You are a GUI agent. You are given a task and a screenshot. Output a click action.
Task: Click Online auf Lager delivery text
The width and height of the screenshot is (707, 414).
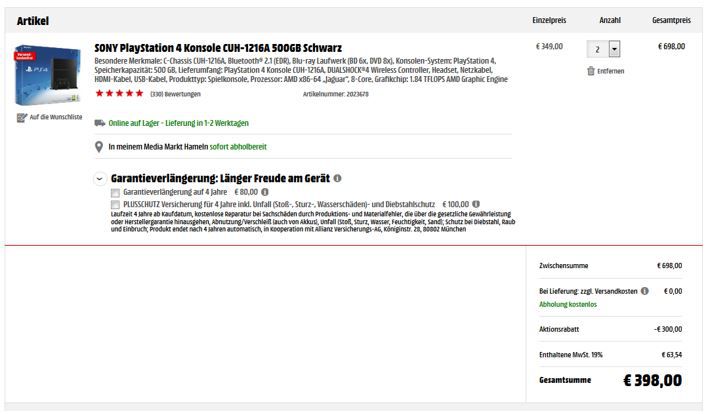pyautogui.click(x=179, y=123)
